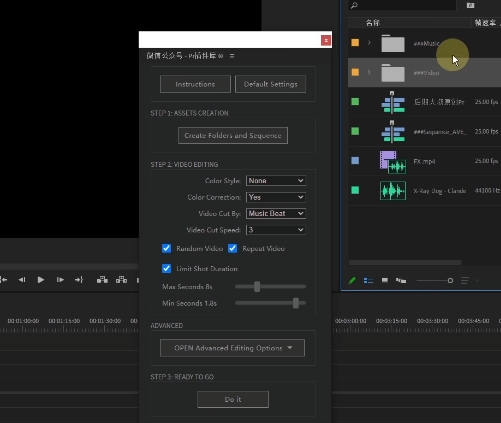The image size is (501, 423).
Task: Open the Color Correction dropdown
Action: [x=276, y=197]
